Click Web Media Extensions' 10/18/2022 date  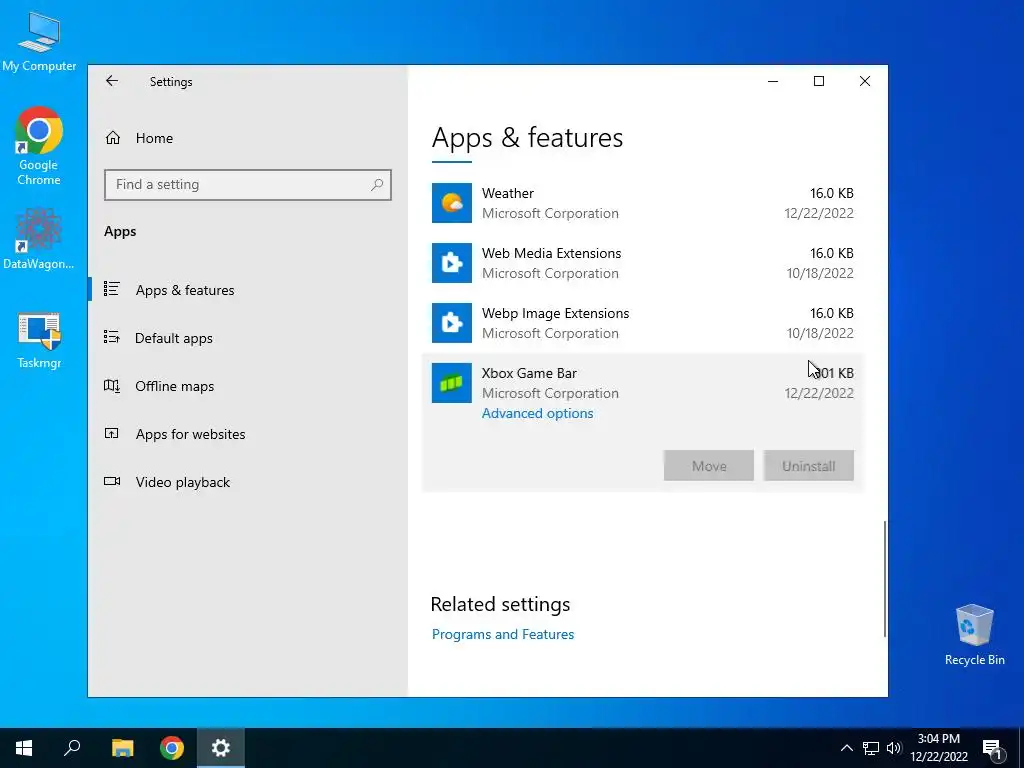[820, 274]
